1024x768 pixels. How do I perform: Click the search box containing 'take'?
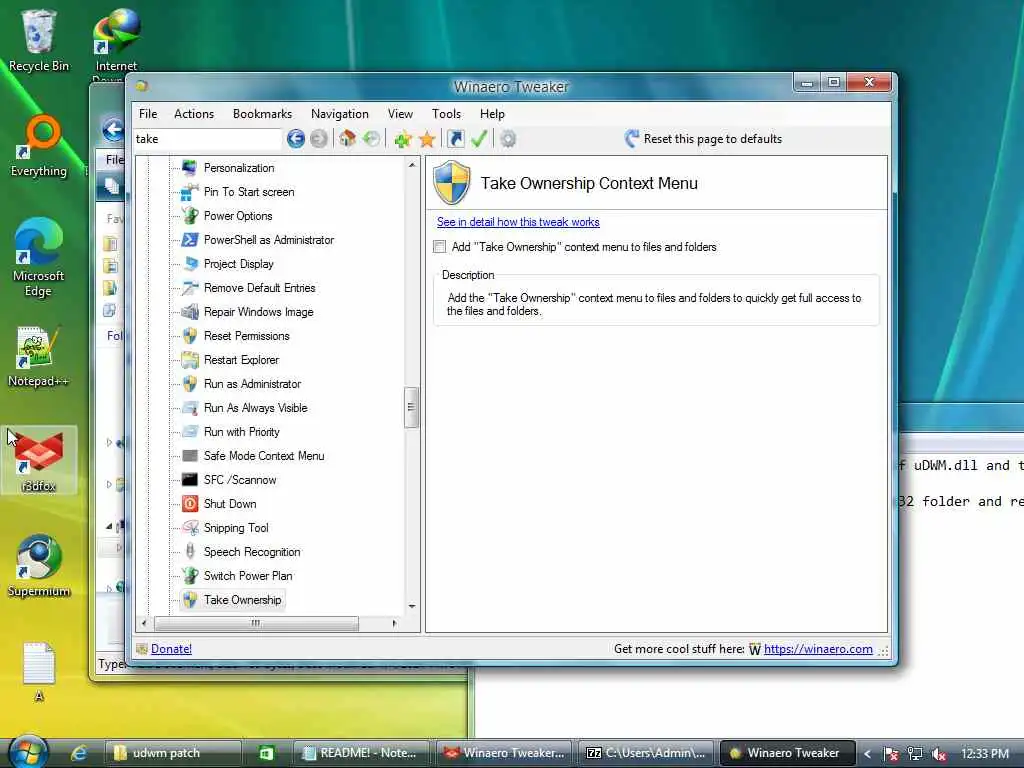coord(208,138)
